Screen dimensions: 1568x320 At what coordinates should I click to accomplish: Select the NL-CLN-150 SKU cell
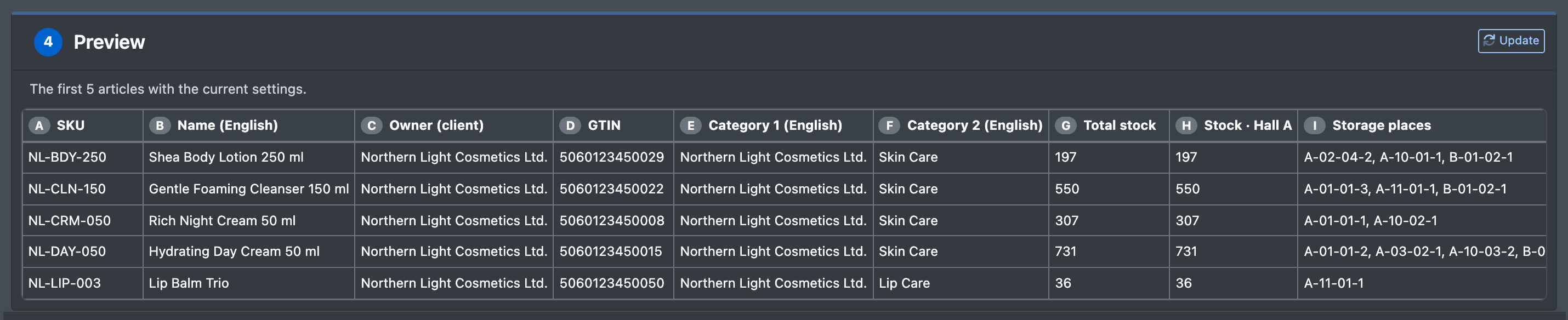(83, 188)
